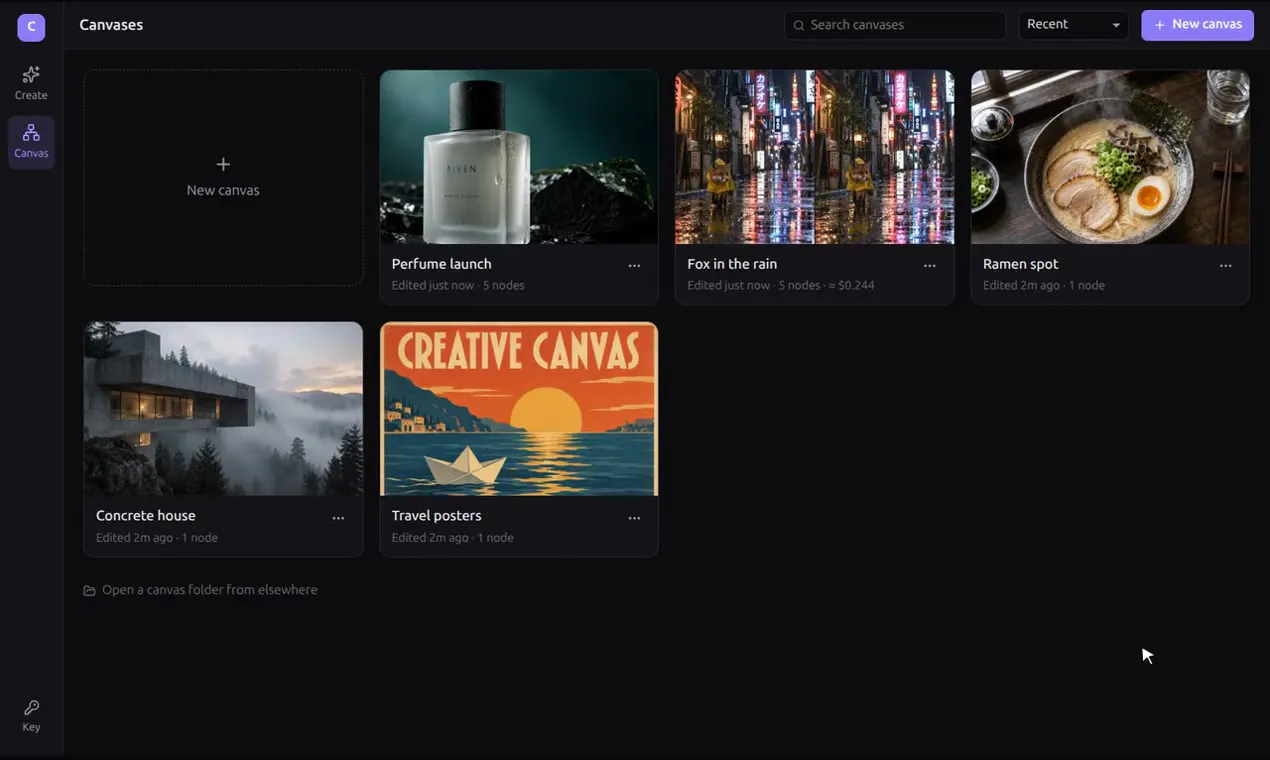Click the Travel posters title
The image size is (1270, 760).
[437, 516]
